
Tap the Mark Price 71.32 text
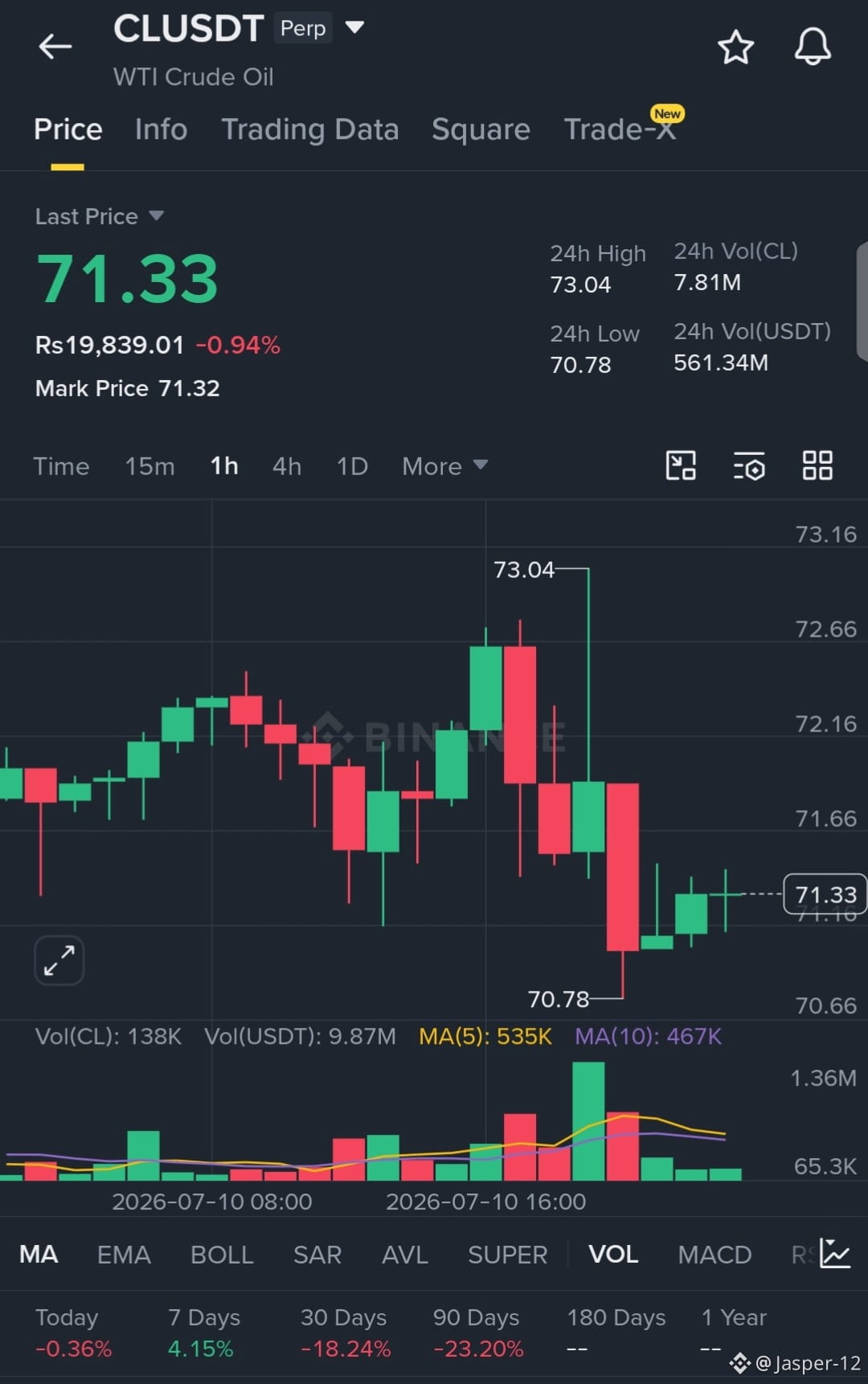click(127, 388)
